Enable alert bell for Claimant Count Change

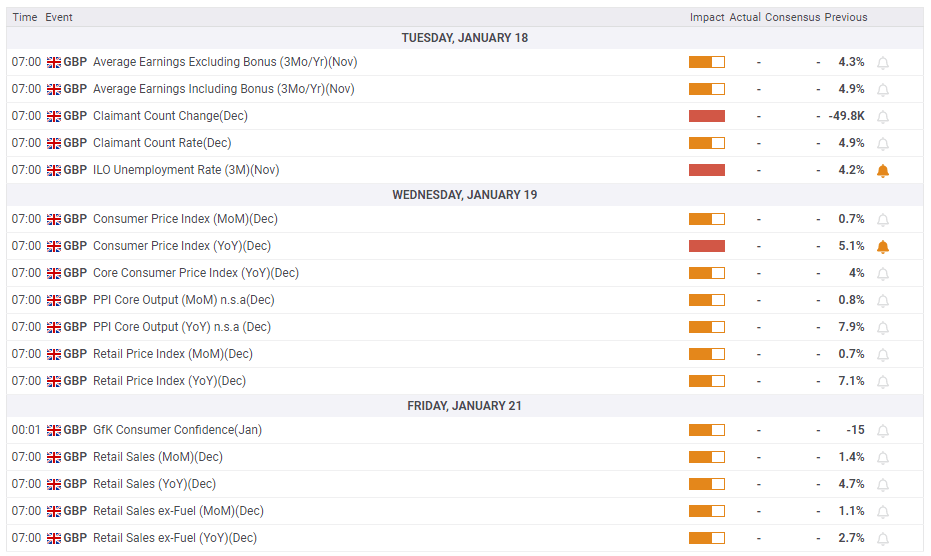point(882,117)
